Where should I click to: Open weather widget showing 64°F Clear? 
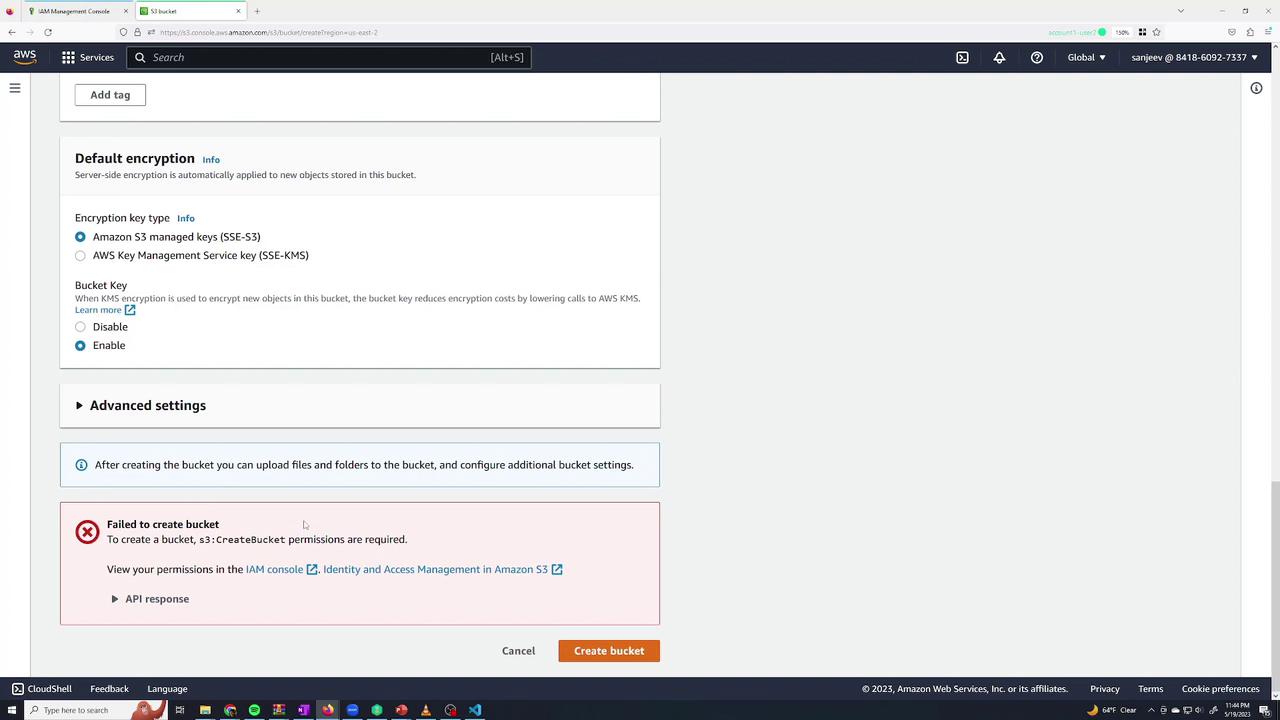coord(1112,710)
